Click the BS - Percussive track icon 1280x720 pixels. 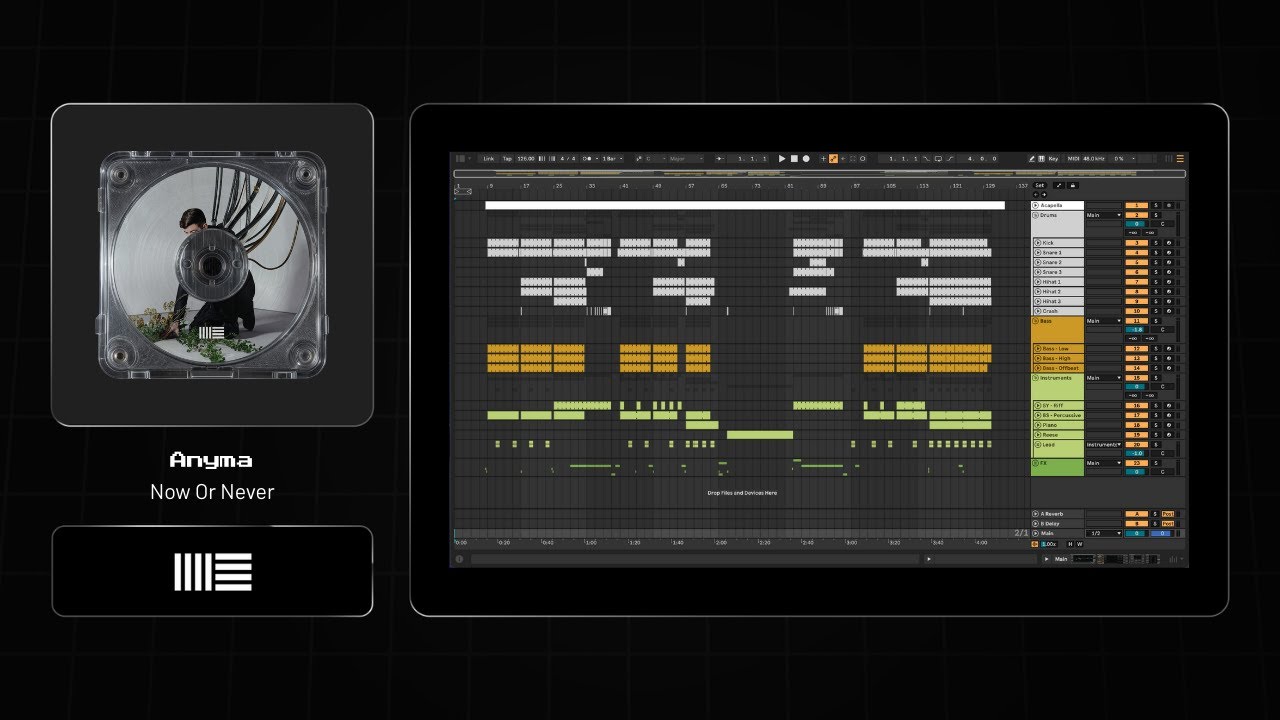click(1037, 415)
